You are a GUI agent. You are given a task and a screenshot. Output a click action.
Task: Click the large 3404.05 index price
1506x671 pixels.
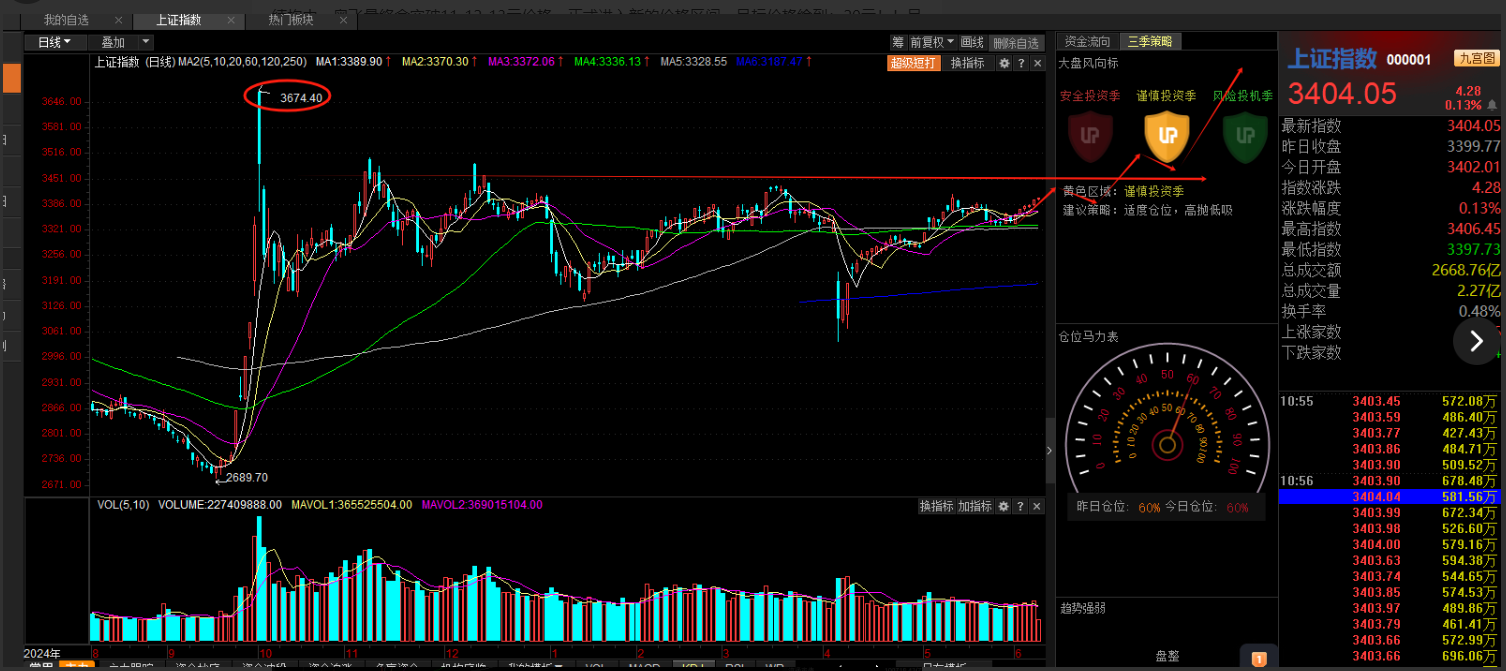coord(1341,94)
